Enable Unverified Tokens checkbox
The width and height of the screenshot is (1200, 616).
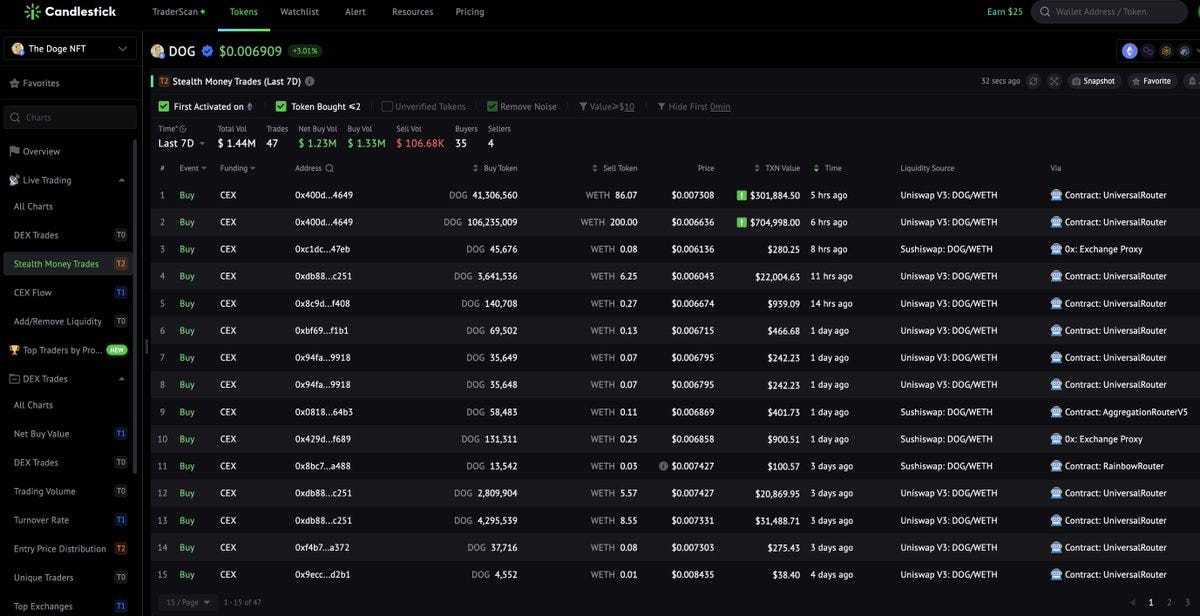387,106
